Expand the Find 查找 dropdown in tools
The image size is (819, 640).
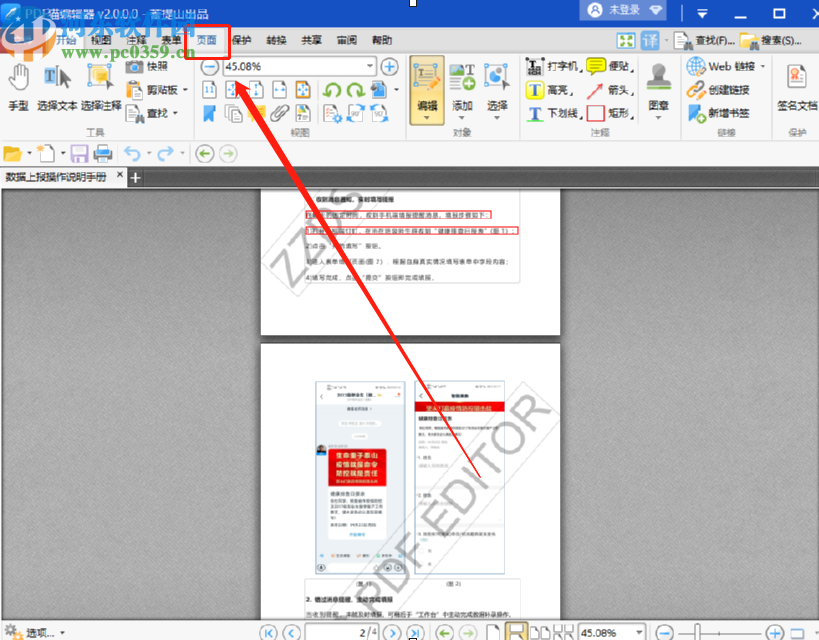[175, 113]
